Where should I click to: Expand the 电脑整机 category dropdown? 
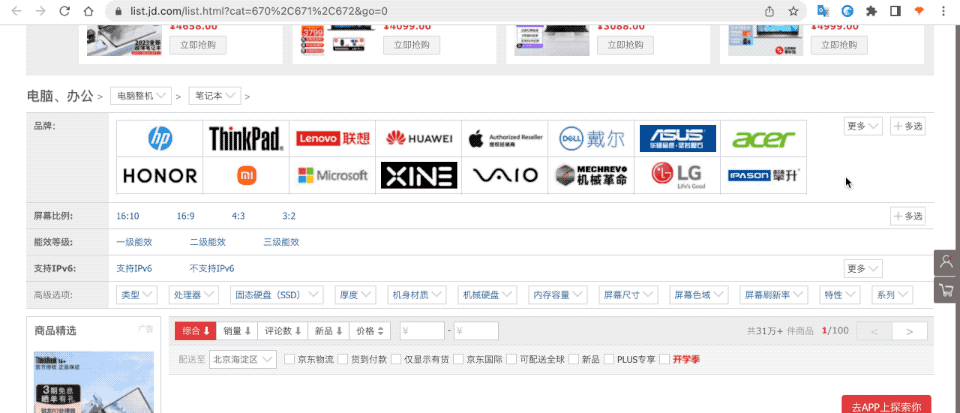pos(140,96)
